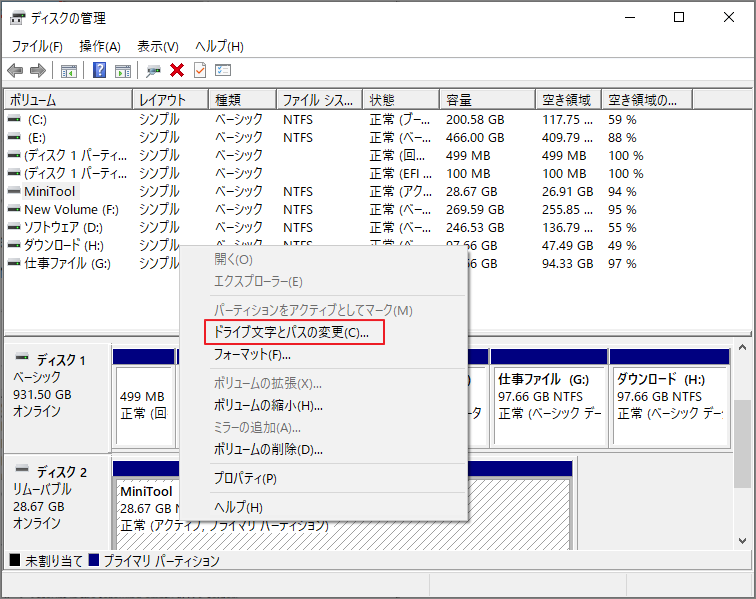
Task: Select 仕事ファイル (G:) in volume list
Action: (68, 263)
